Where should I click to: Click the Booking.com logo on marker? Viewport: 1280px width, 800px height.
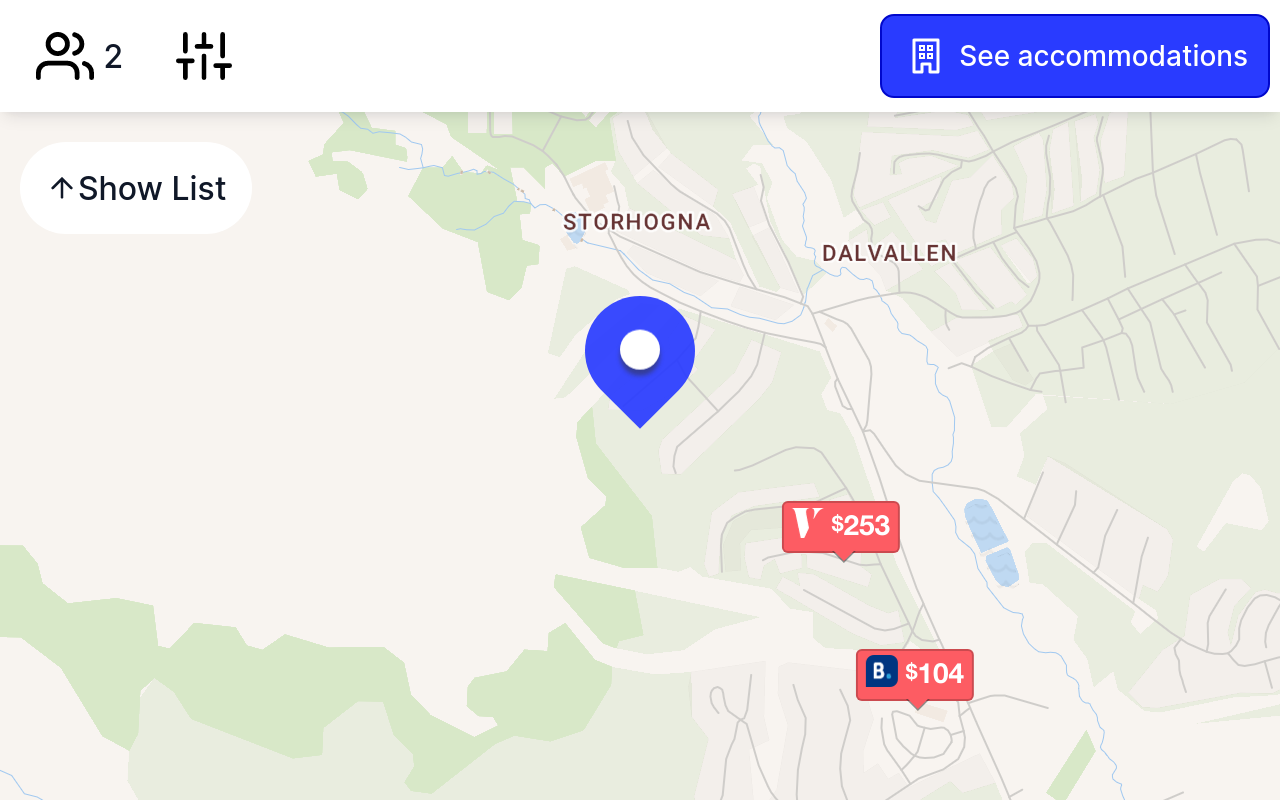882,672
